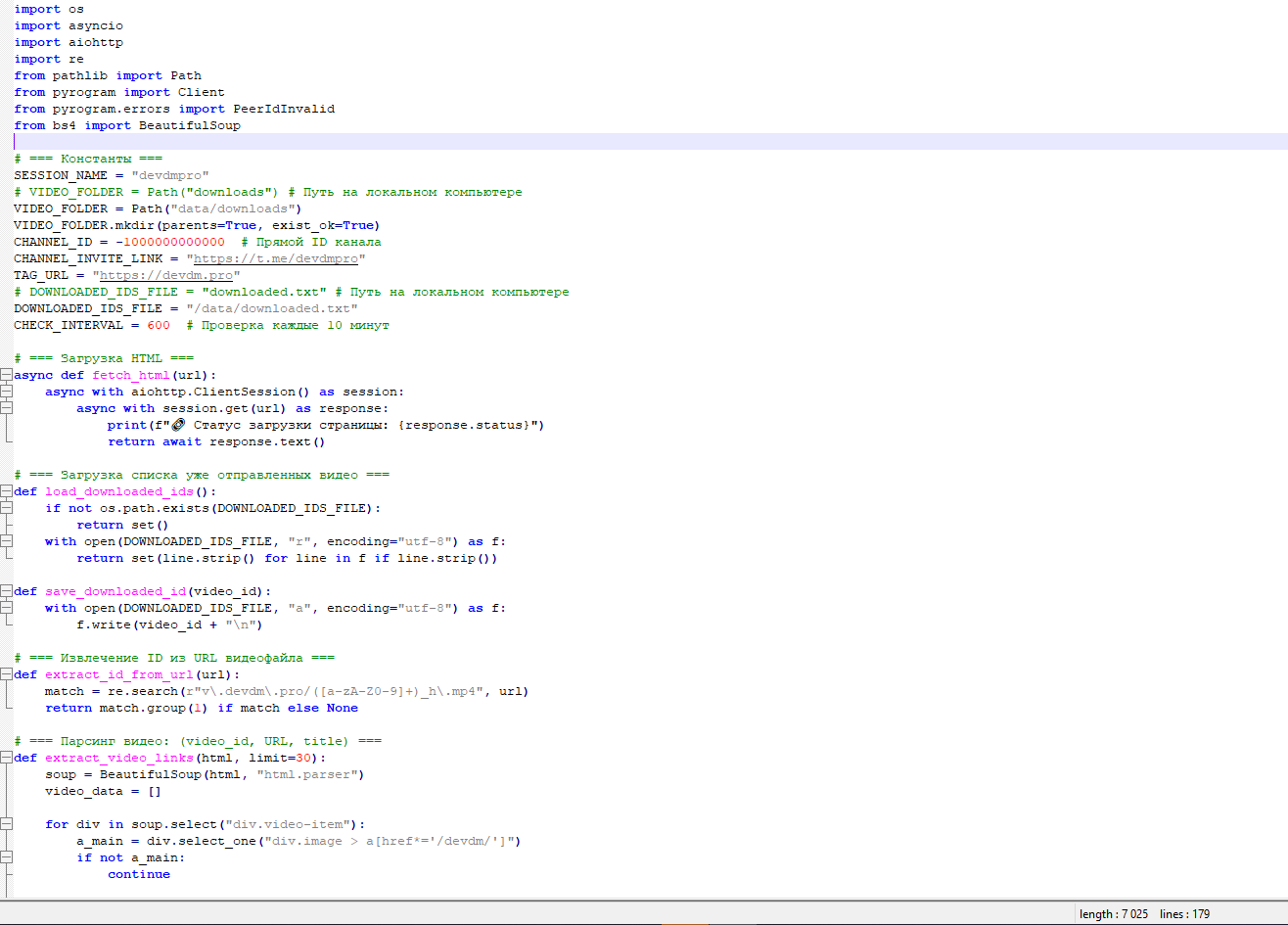Click the 'Проверка каждые 10 минут' comment
The image size is (1288, 925).
288,325
